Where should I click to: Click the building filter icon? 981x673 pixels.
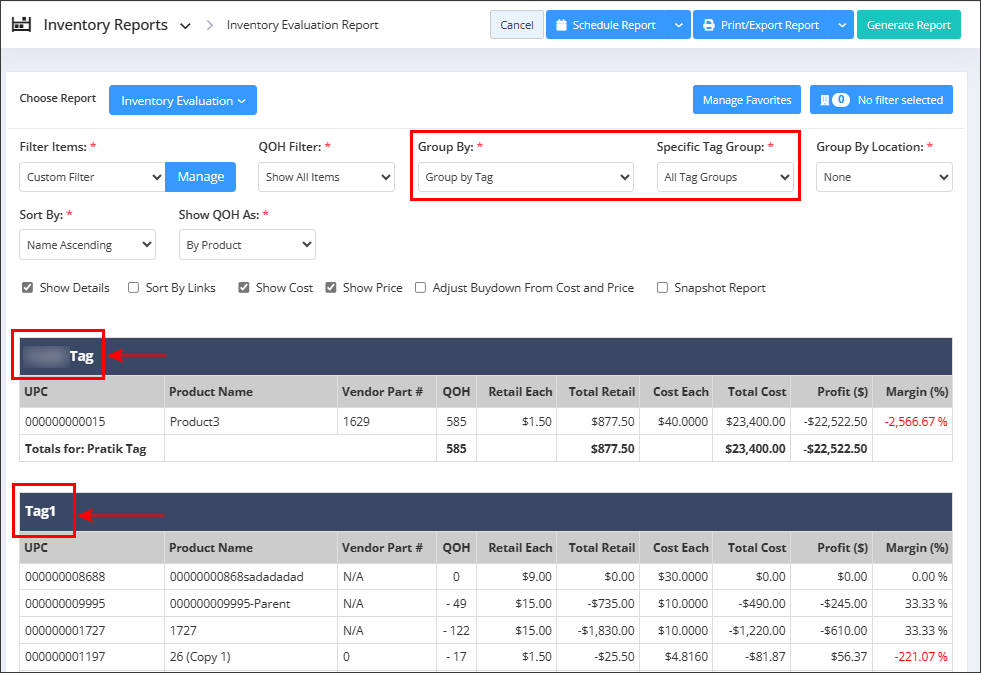[x=825, y=100]
